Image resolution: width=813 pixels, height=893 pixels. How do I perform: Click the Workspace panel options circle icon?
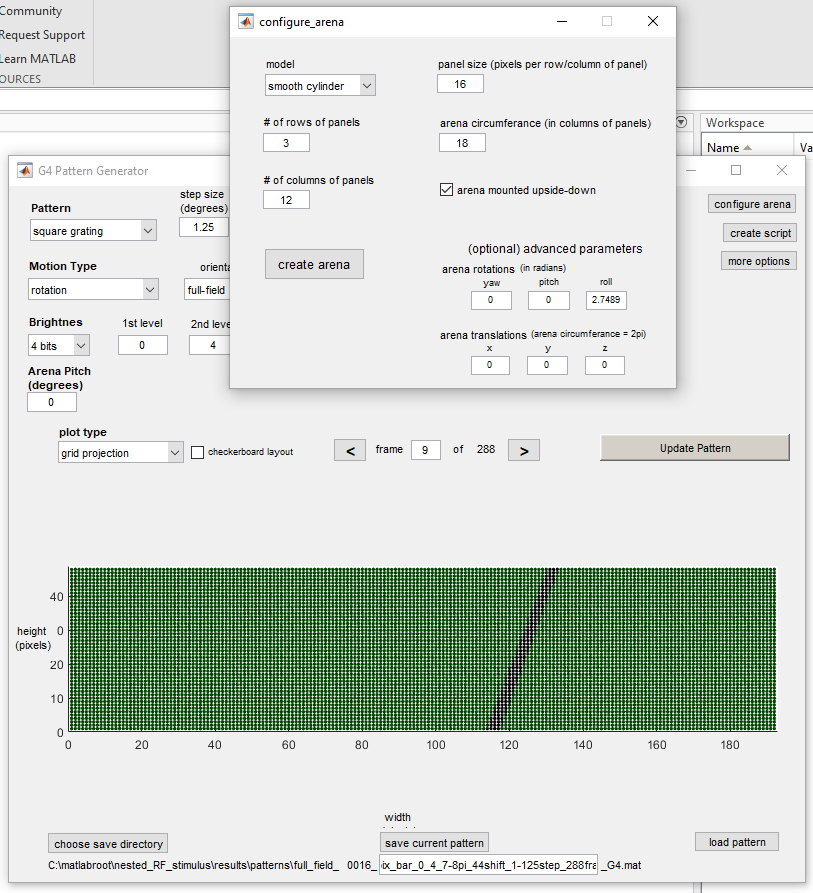coord(682,122)
